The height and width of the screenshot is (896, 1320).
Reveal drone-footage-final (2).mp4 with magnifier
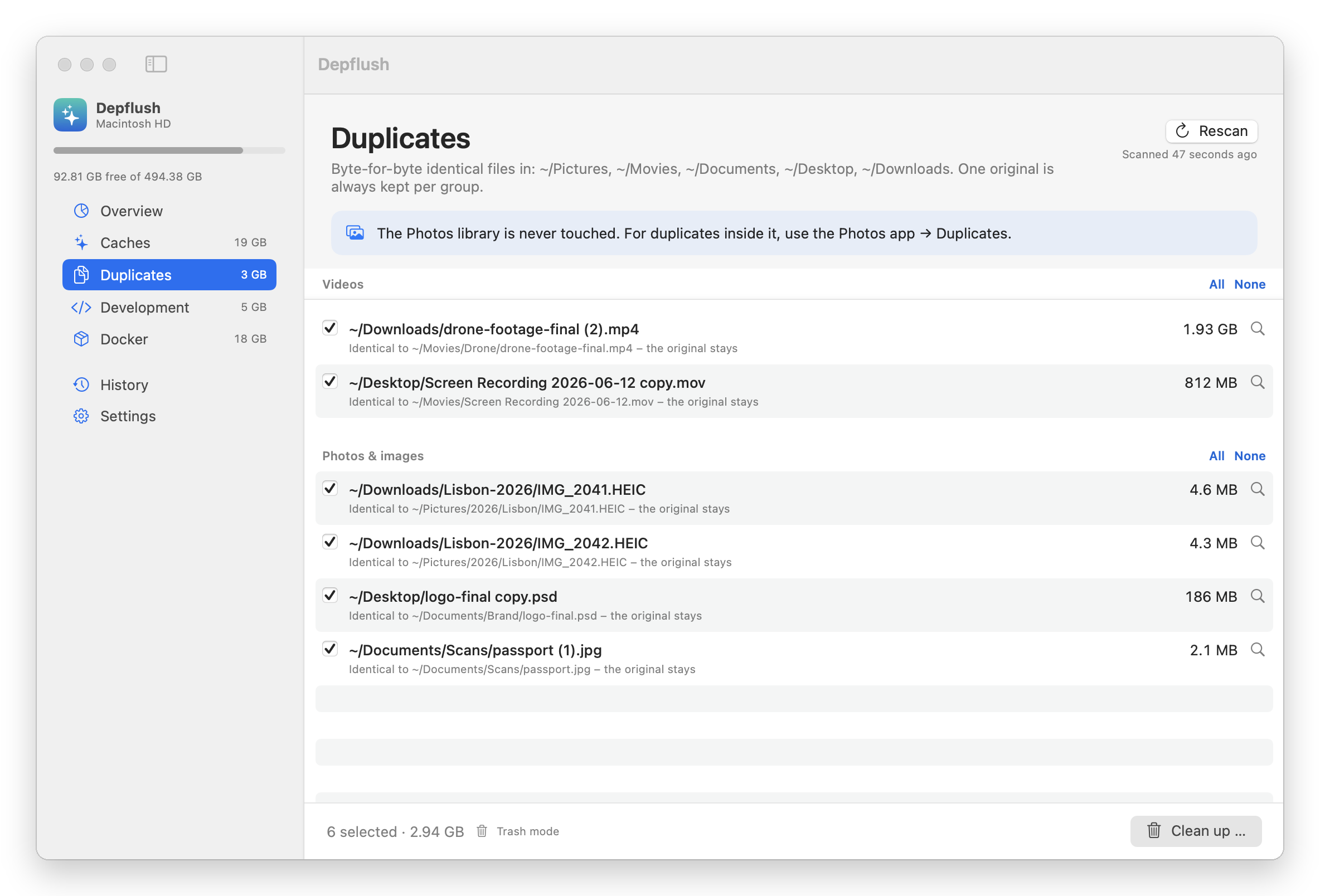(x=1258, y=329)
